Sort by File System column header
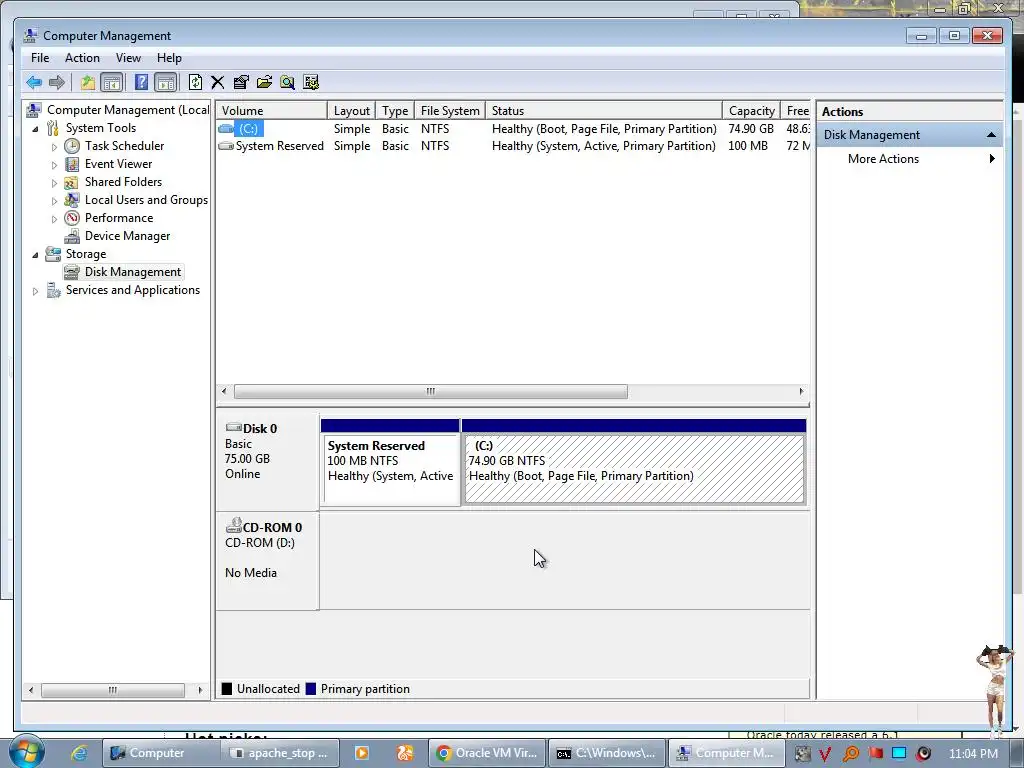Screen dimensions: 1024x768 (x=450, y=110)
